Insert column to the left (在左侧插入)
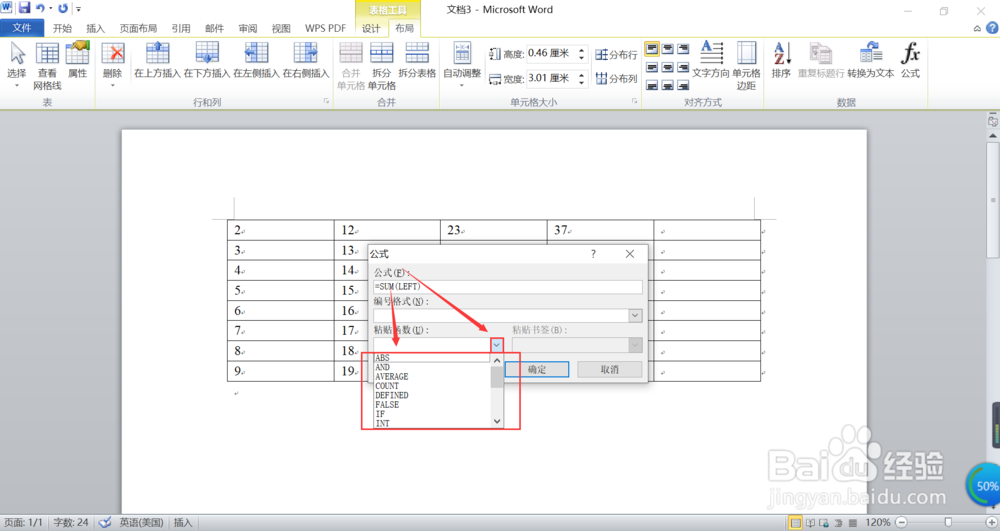 pyautogui.click(x=256, y=61)
